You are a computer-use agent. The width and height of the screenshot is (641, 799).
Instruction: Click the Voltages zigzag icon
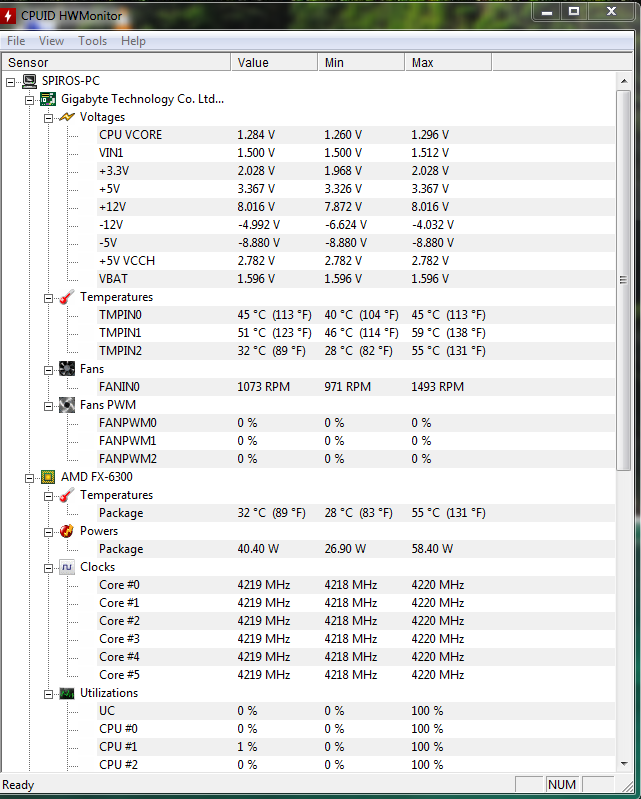pos(67,117)
